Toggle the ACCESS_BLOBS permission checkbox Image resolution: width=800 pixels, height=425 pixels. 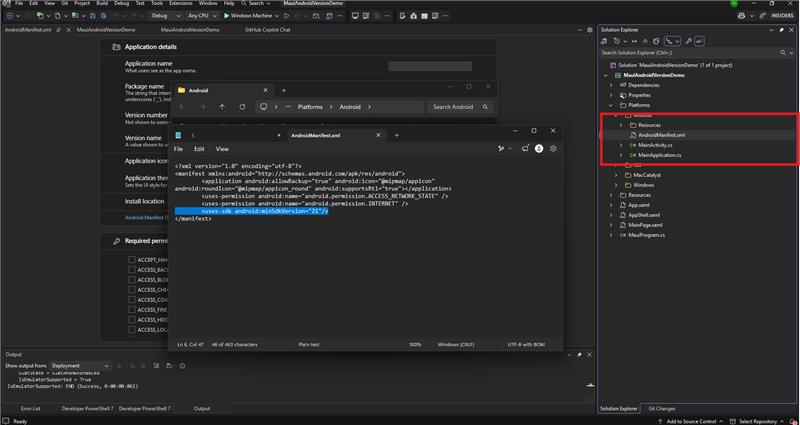point(132,280)
